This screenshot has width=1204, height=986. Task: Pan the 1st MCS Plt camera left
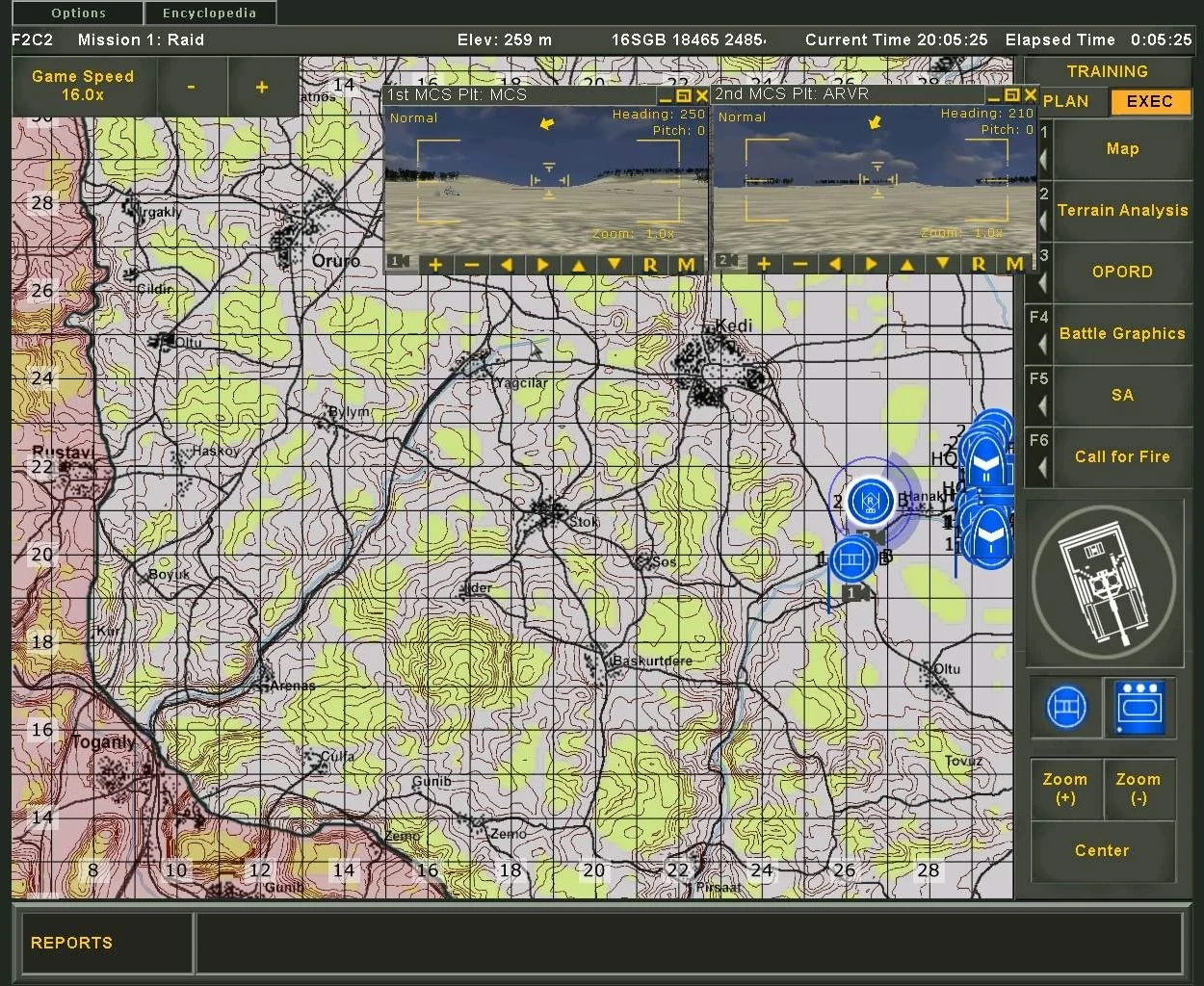507,265
